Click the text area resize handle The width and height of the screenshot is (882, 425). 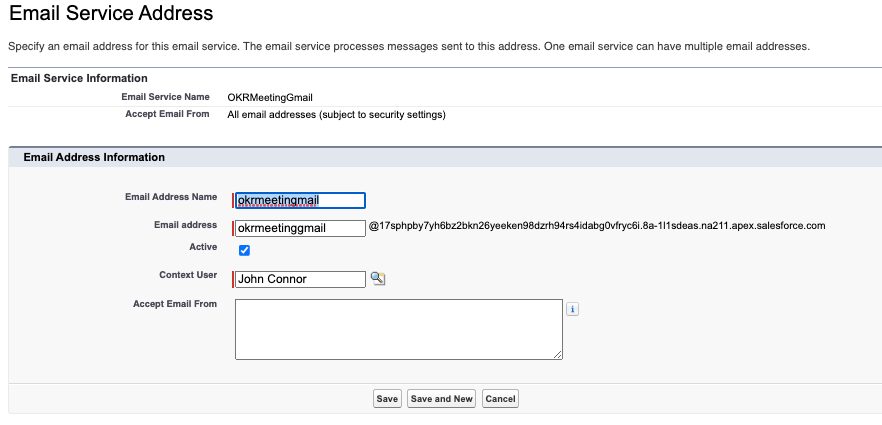click(x=557, y=354)
